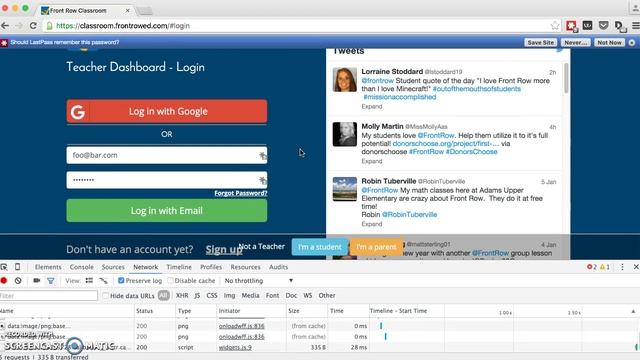640x360 pixels.
Task: Click the I'm a parent button
Action: [x=376, y=247]
